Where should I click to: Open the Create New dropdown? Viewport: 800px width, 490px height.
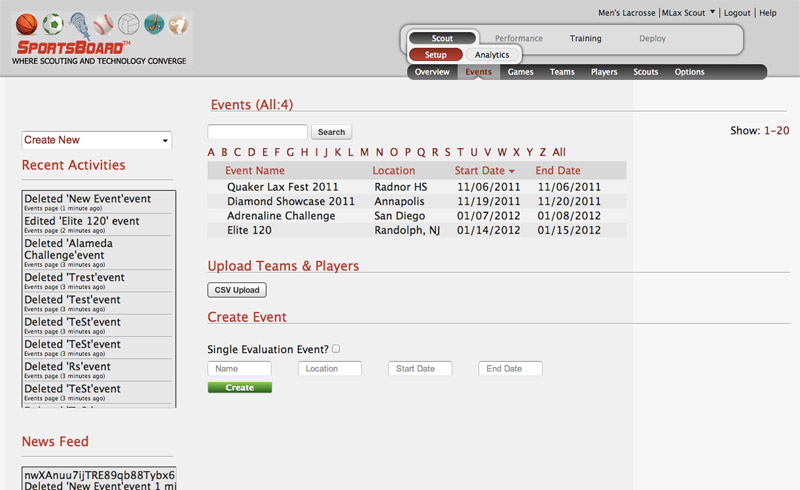[x=96, y=140]
